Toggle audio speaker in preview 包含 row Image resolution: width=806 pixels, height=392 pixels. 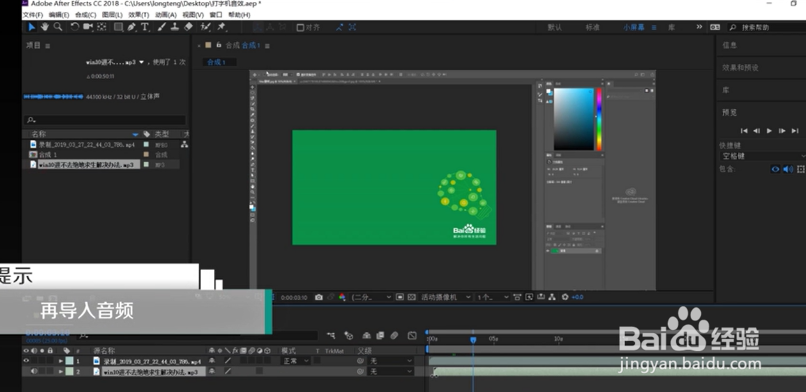788,169
